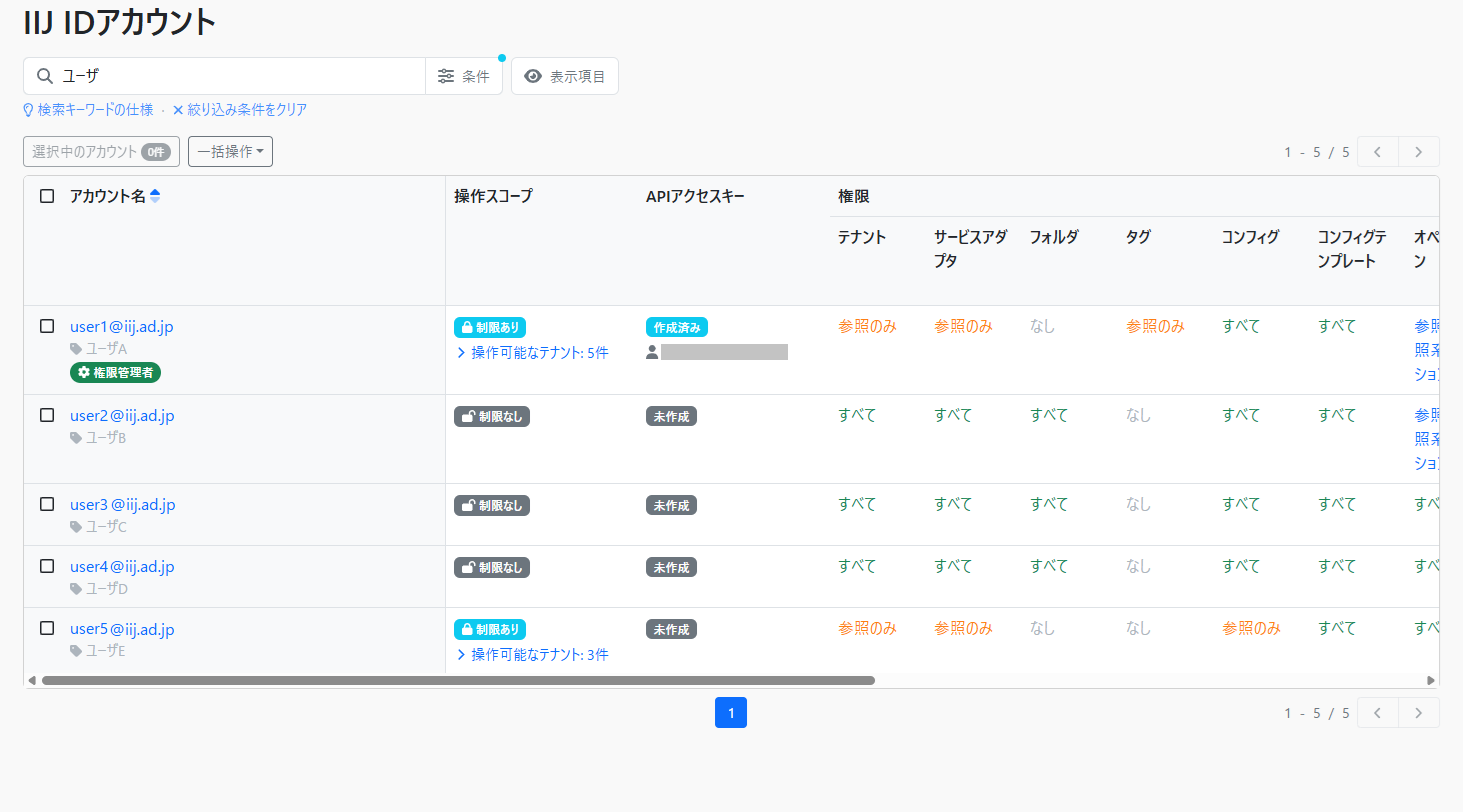
Task: Check the checkbox for user1@iij.ad.jp
Action: click(47, 326)
